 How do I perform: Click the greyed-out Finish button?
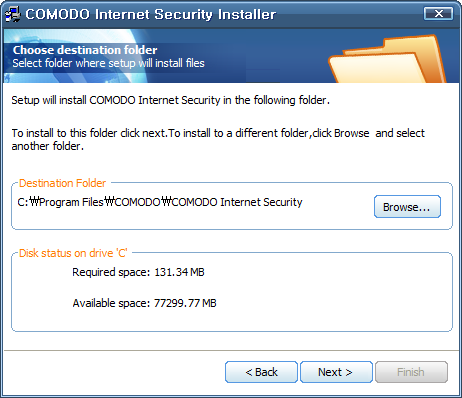[x=411, y=372]
